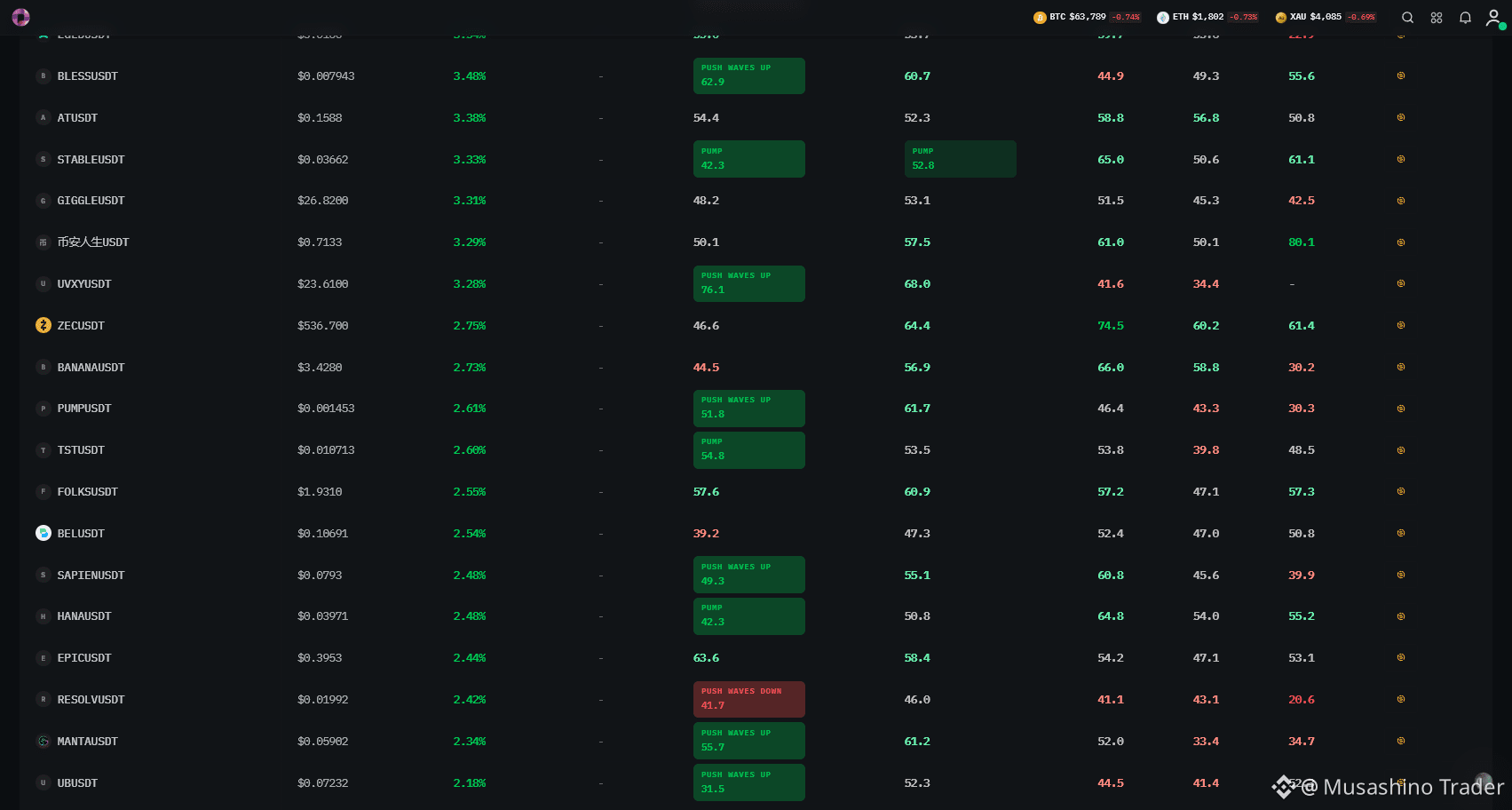
Task: Click the 20.6 value in RESOLVUSDT row
Action: [x=1302, y=700]
